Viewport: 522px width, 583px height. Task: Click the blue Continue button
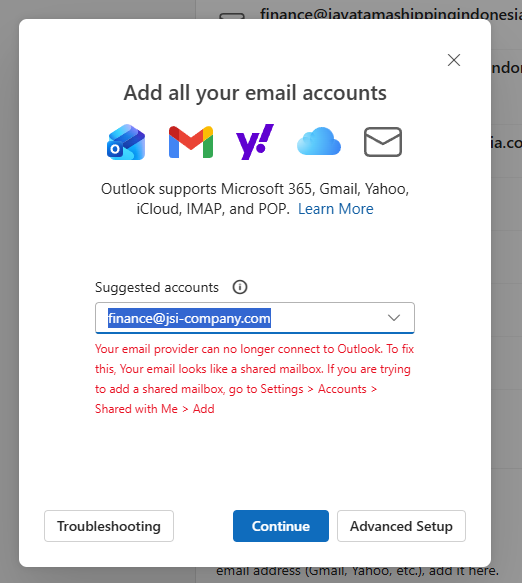coord(281,526)
